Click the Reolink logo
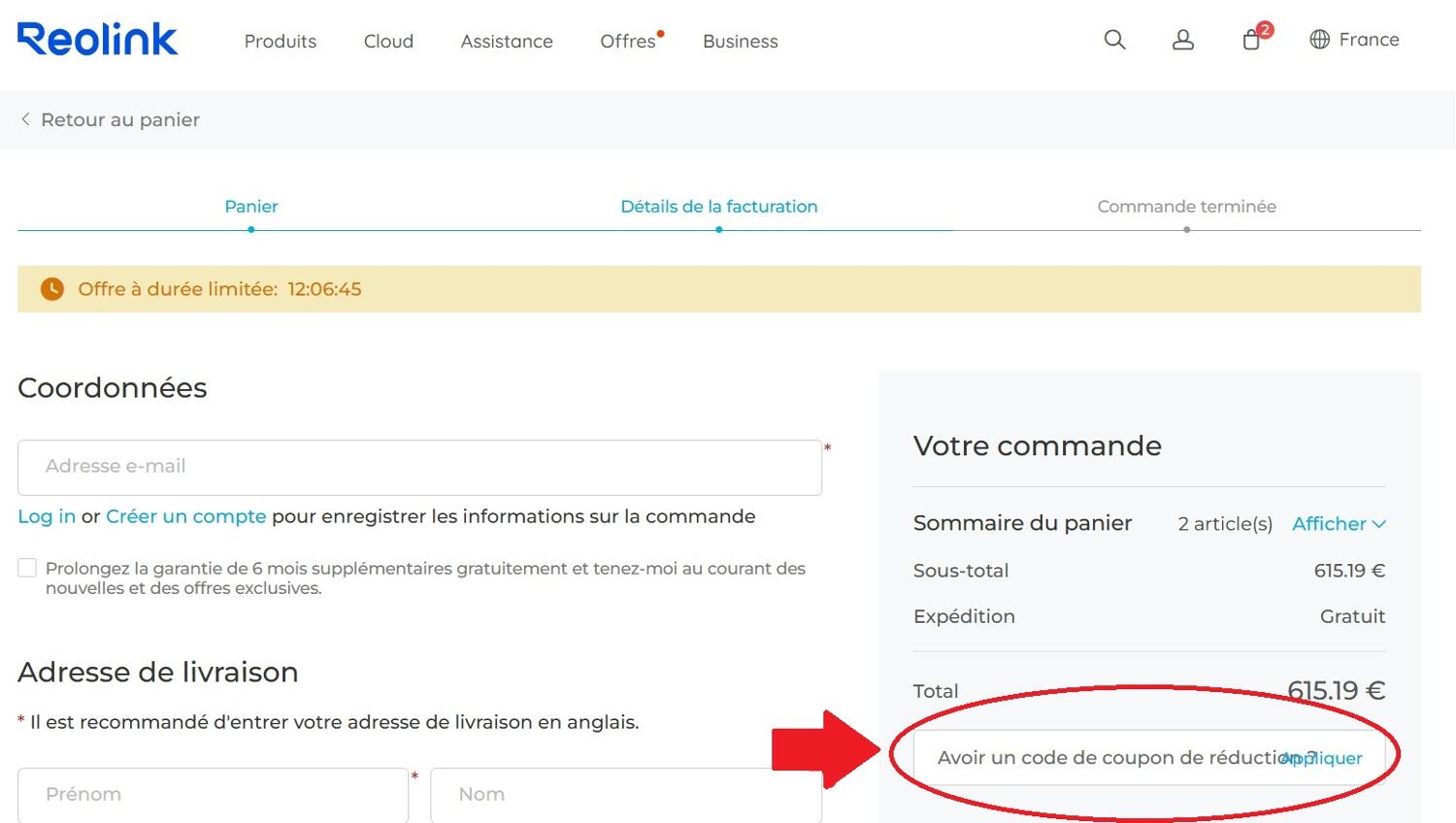This screenshot has height=823, width=1456. [97, 39]
